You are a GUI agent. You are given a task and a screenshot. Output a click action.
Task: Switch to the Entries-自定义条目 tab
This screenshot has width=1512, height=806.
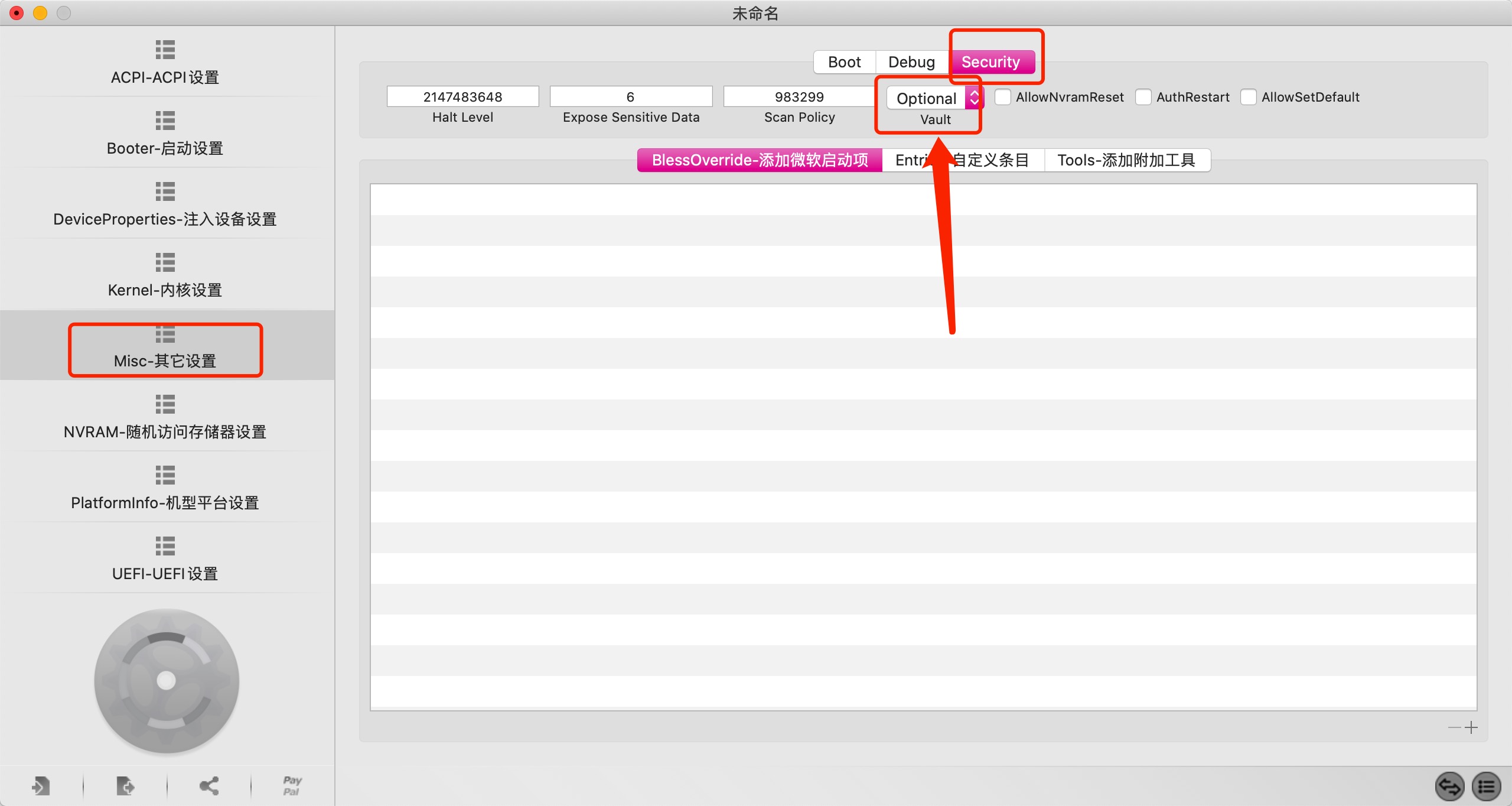pyautogui.click(x=963, y=160)
